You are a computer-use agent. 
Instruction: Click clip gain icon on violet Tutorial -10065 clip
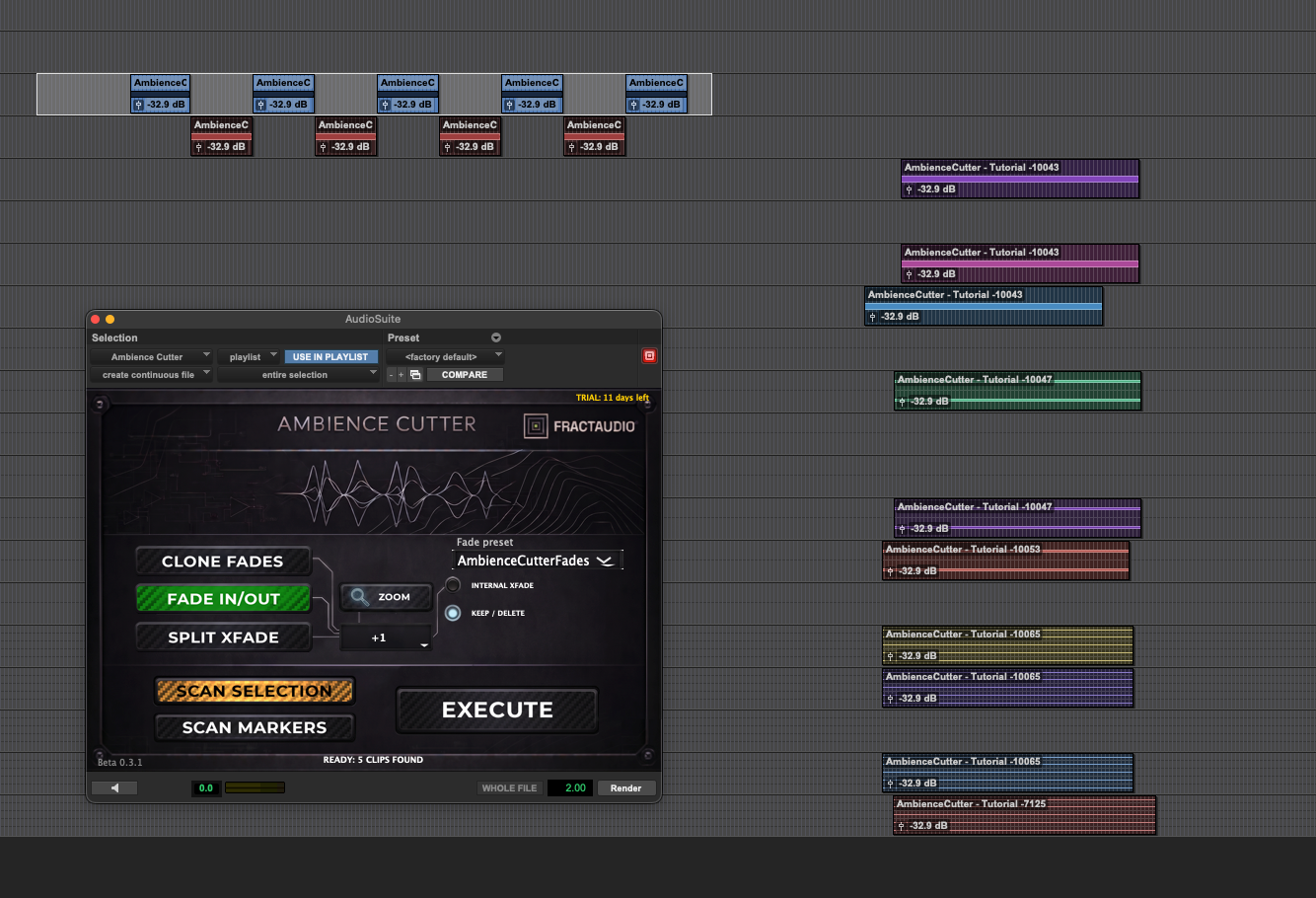click(890, 699)
